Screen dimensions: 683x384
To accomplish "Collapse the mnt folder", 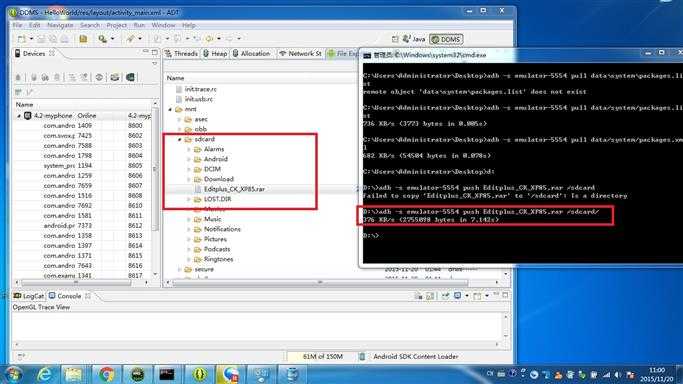I will (x=170, y=109).
